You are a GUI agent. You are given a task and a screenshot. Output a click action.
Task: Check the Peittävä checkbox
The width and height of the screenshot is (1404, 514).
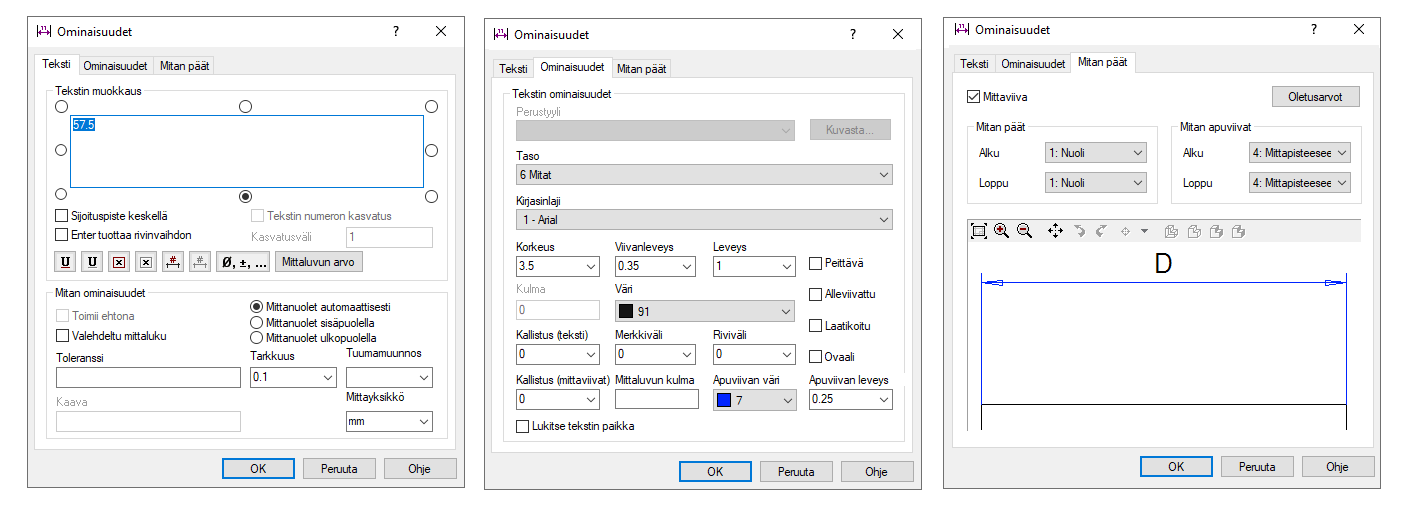pyautogui.click(x=815, y=263)
